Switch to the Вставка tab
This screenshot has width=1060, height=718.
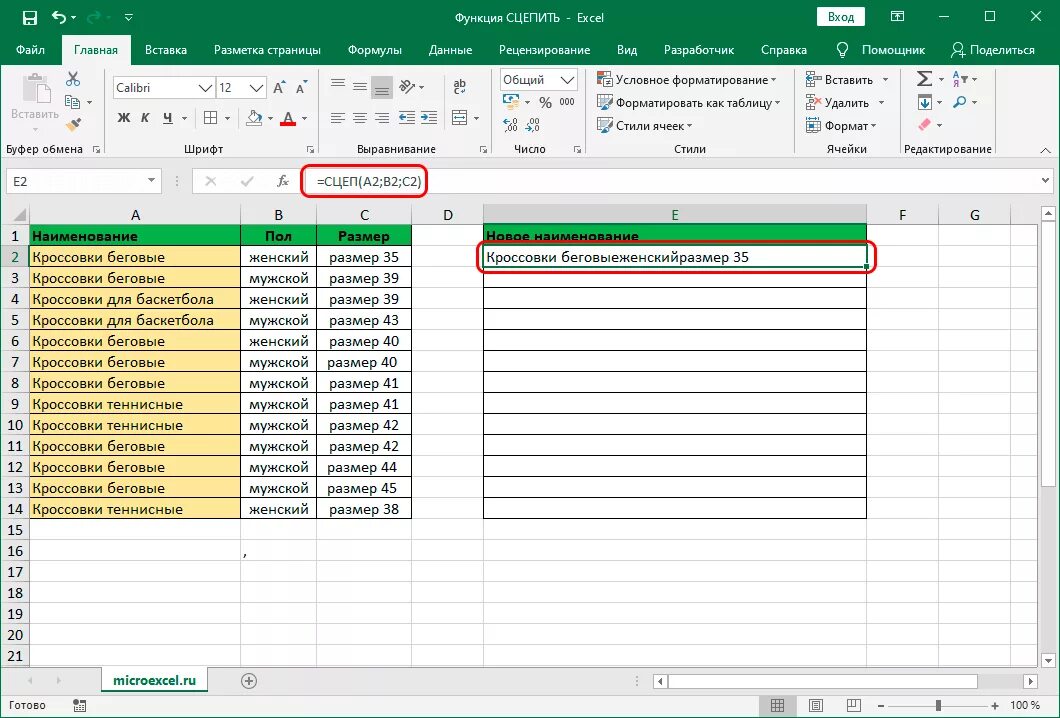166,49
